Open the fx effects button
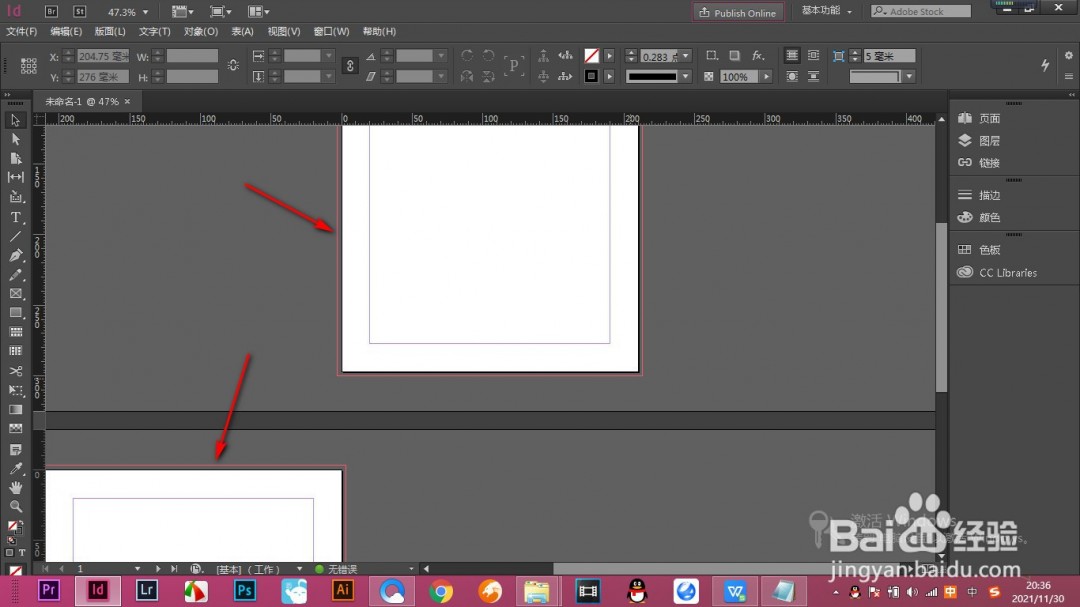1080x607 pixels. tap(758, 56)
